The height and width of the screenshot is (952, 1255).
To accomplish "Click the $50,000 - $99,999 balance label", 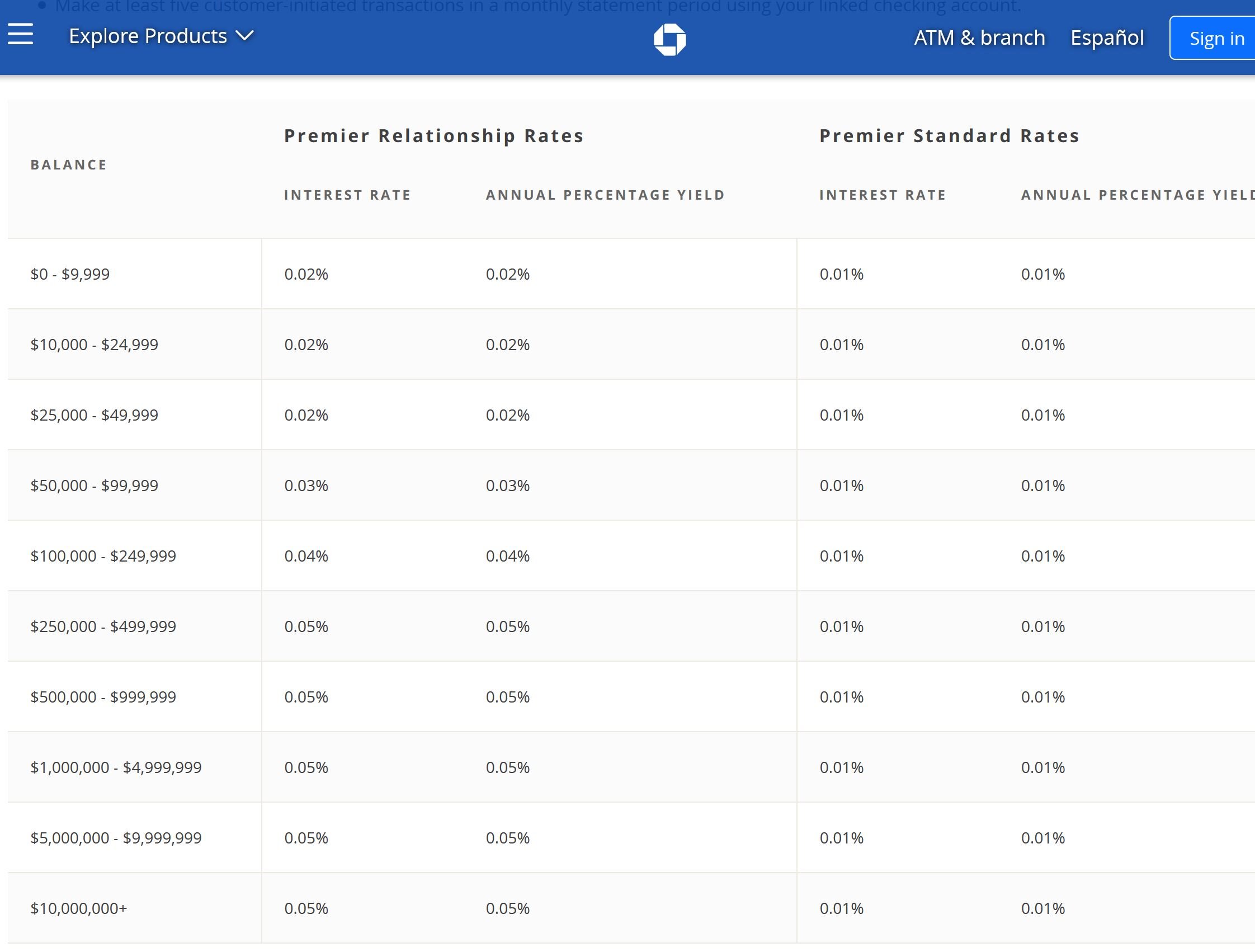I will (94, 485).
